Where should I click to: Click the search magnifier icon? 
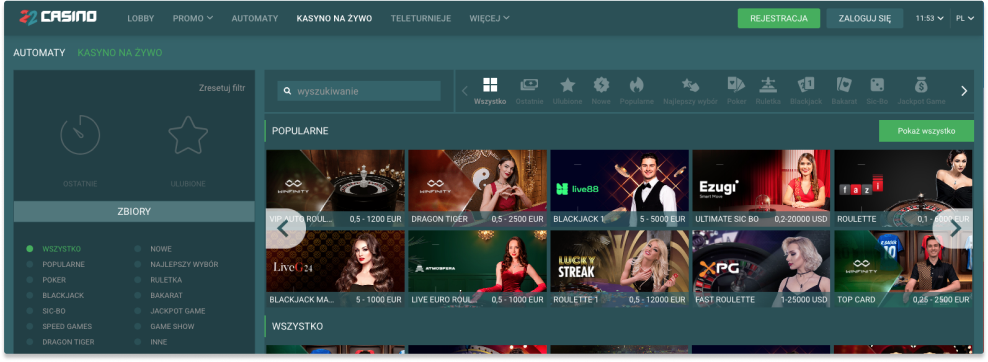(287, 91)
